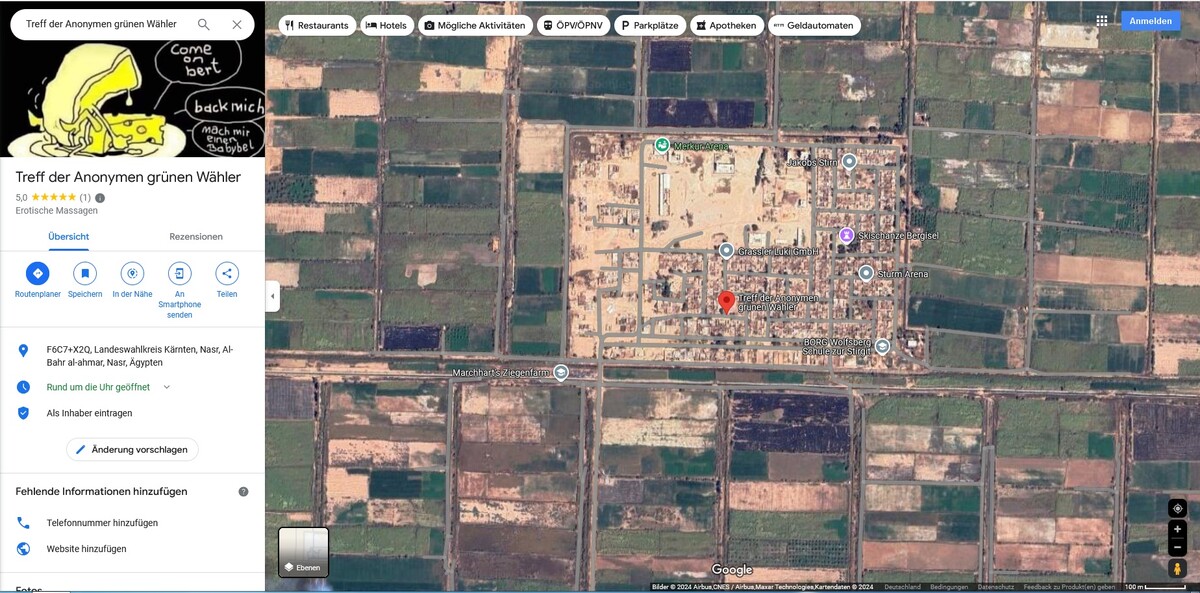Click the Bedingungen footer link
The height and width of the screenshot is (593, 1200).
pyautogui.click(x=949, y=587)
